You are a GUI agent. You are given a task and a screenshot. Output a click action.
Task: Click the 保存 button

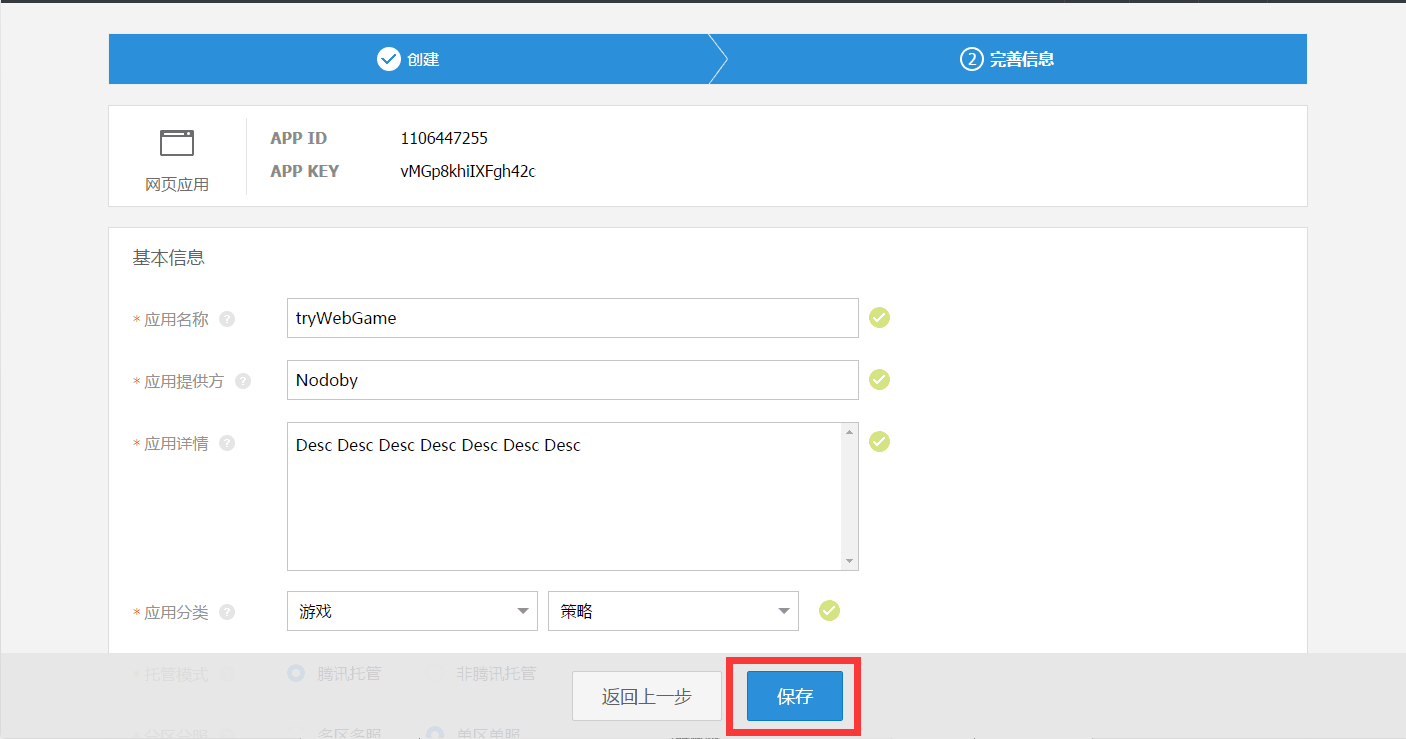(x=795, y=697)
